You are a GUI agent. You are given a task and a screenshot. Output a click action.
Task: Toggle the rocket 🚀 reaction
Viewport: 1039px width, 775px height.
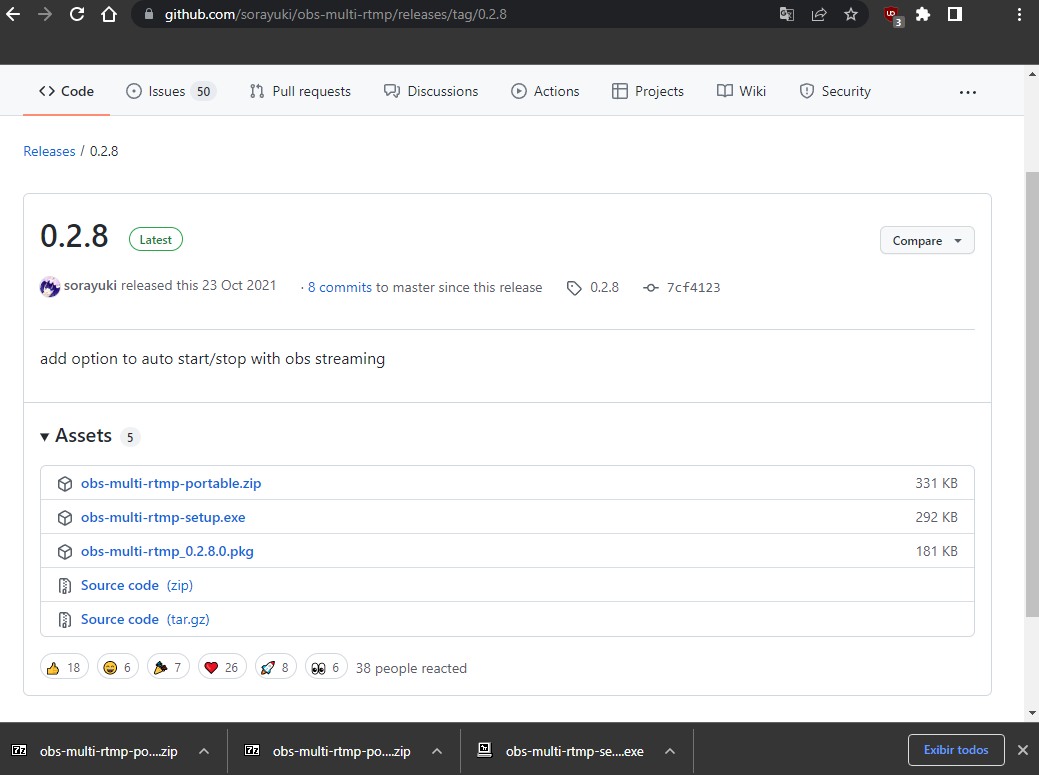tap(275, 666)
